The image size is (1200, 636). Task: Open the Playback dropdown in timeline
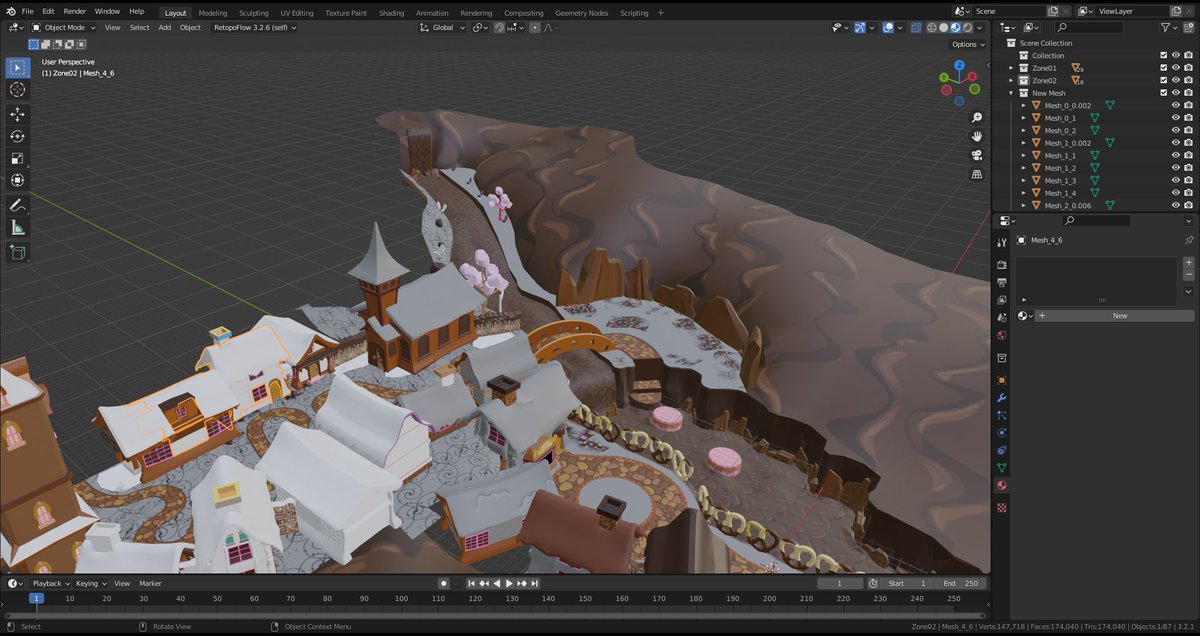[50, 583]
